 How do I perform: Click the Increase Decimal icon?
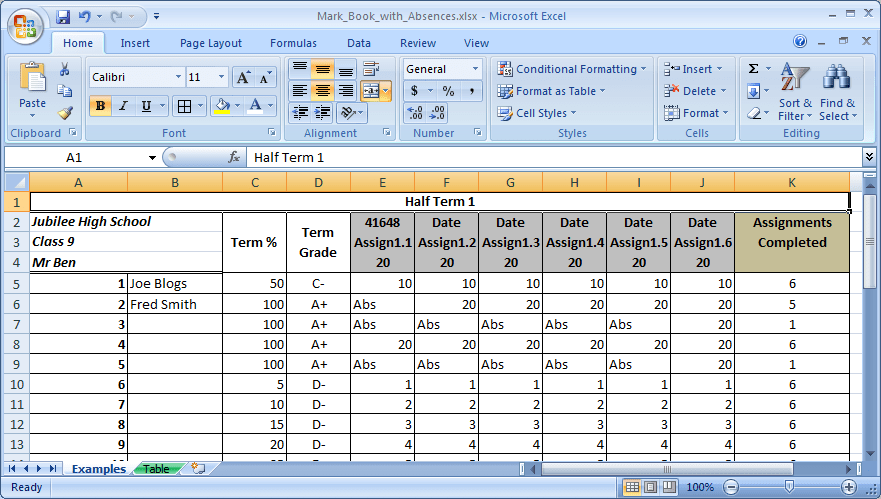click(415, 113)
